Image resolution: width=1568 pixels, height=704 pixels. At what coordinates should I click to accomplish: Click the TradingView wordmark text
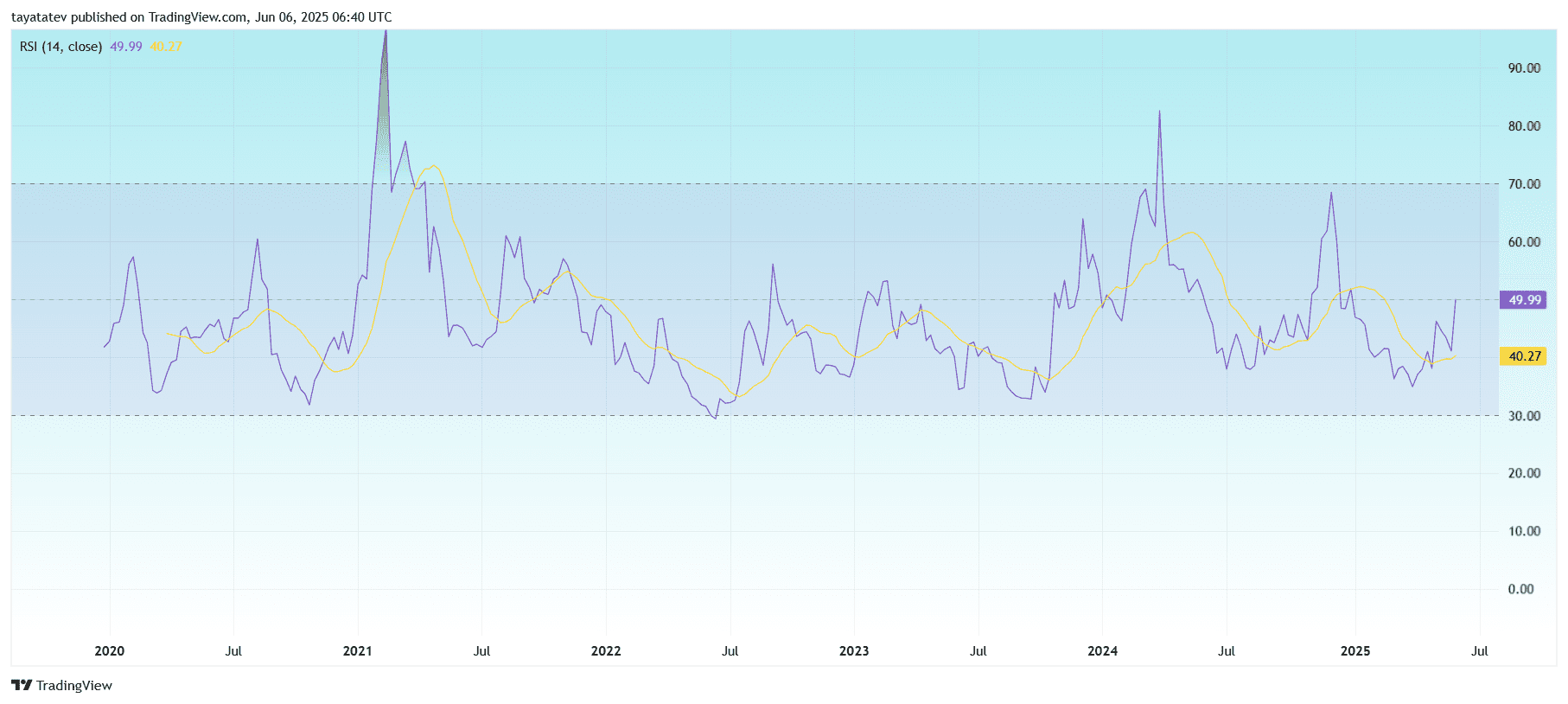(74, 685)
